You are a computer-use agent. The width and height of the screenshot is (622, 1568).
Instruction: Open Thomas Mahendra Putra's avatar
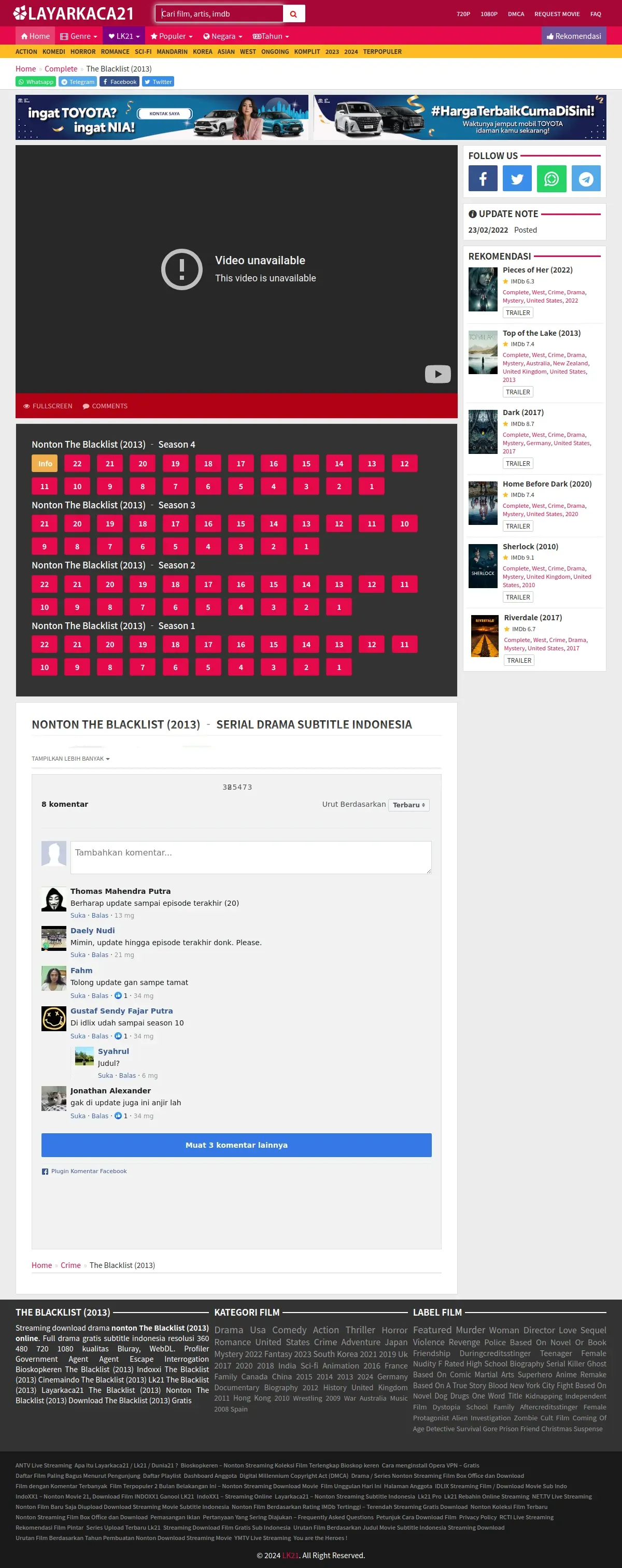click(53, 899)
